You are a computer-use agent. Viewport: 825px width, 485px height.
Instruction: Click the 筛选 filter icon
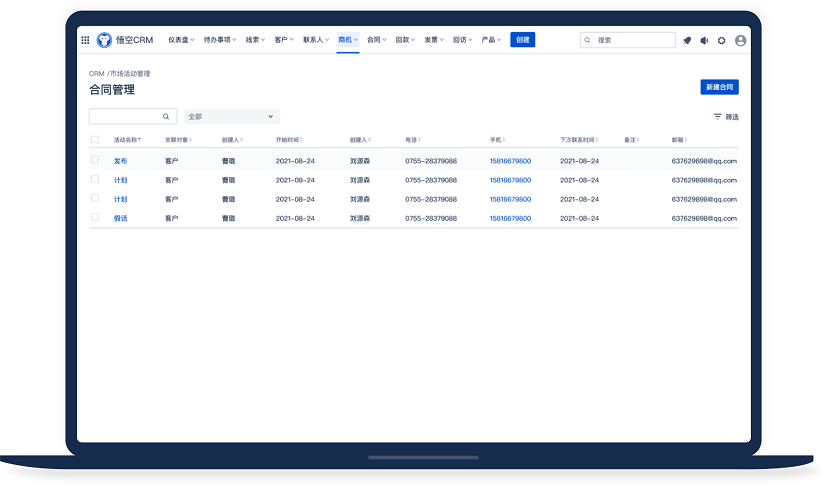pos(717,117)
